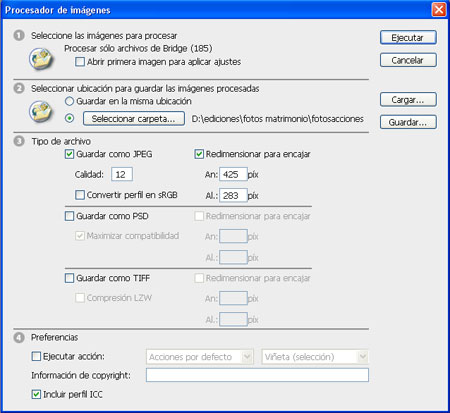Click the PSD Al.: height field

[x=233, y=257]
